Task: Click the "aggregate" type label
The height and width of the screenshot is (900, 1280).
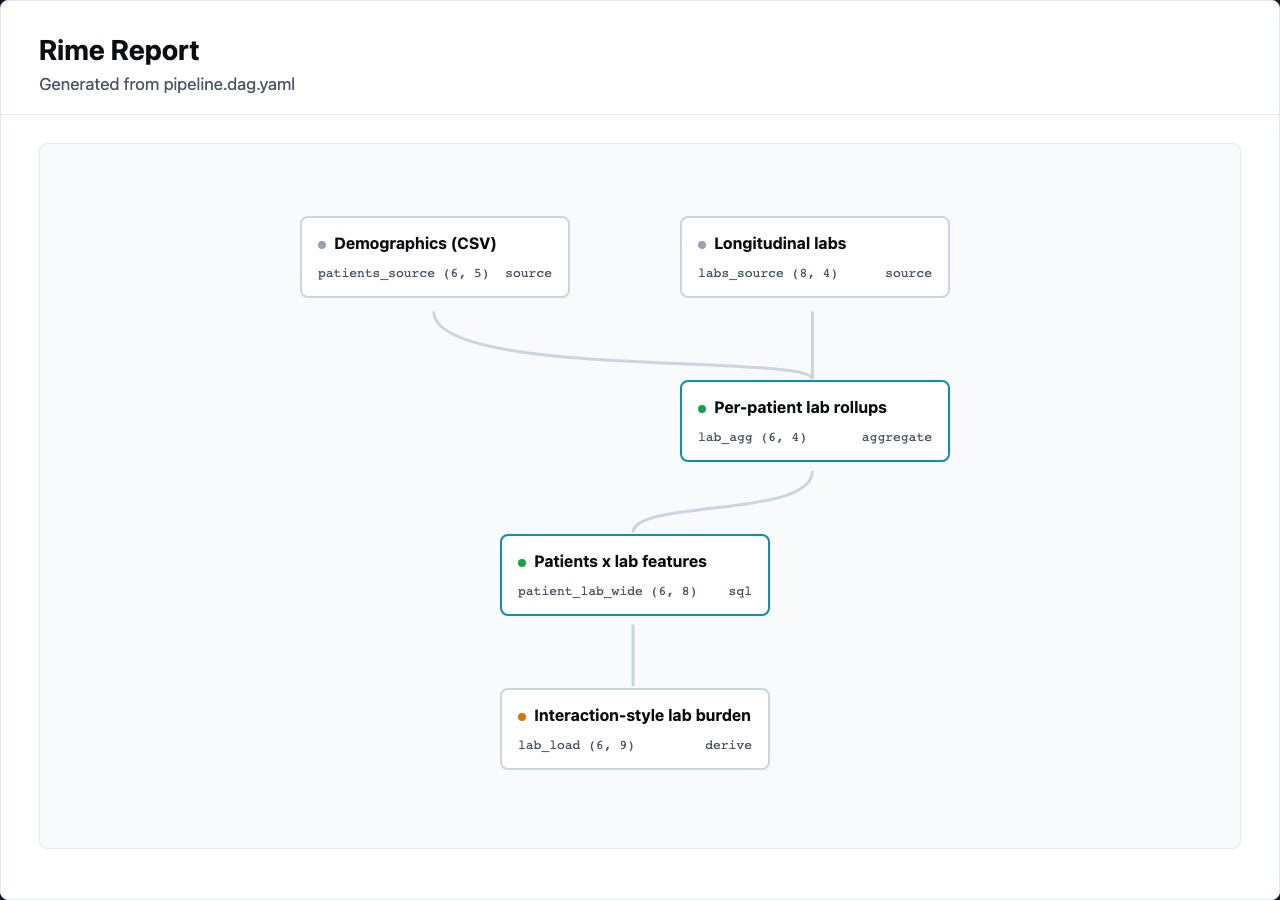Action: pyautogui.click(x=897, y=437)
